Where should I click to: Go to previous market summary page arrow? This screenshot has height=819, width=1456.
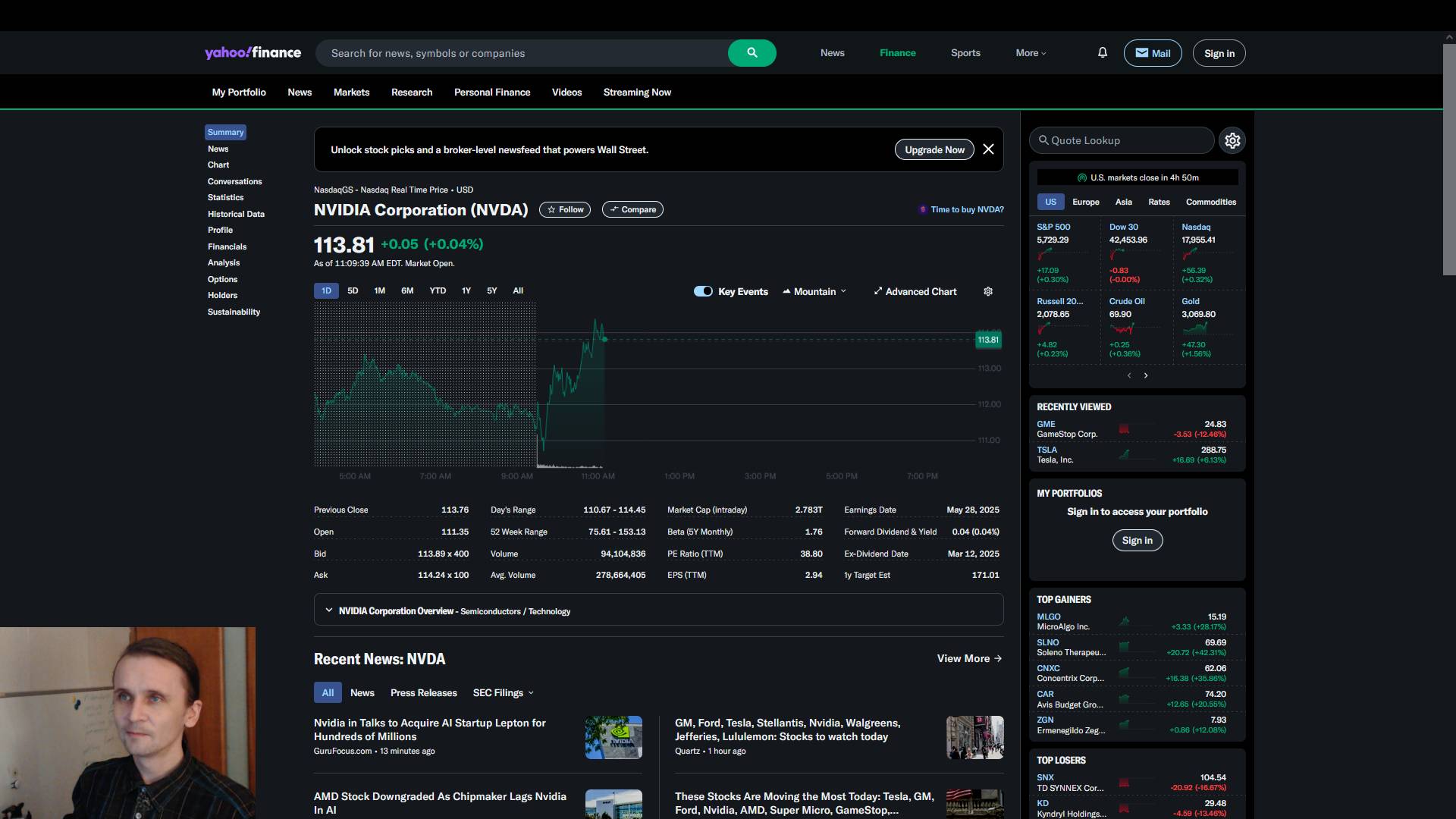pyautogui.click(x=1129, y=376)
